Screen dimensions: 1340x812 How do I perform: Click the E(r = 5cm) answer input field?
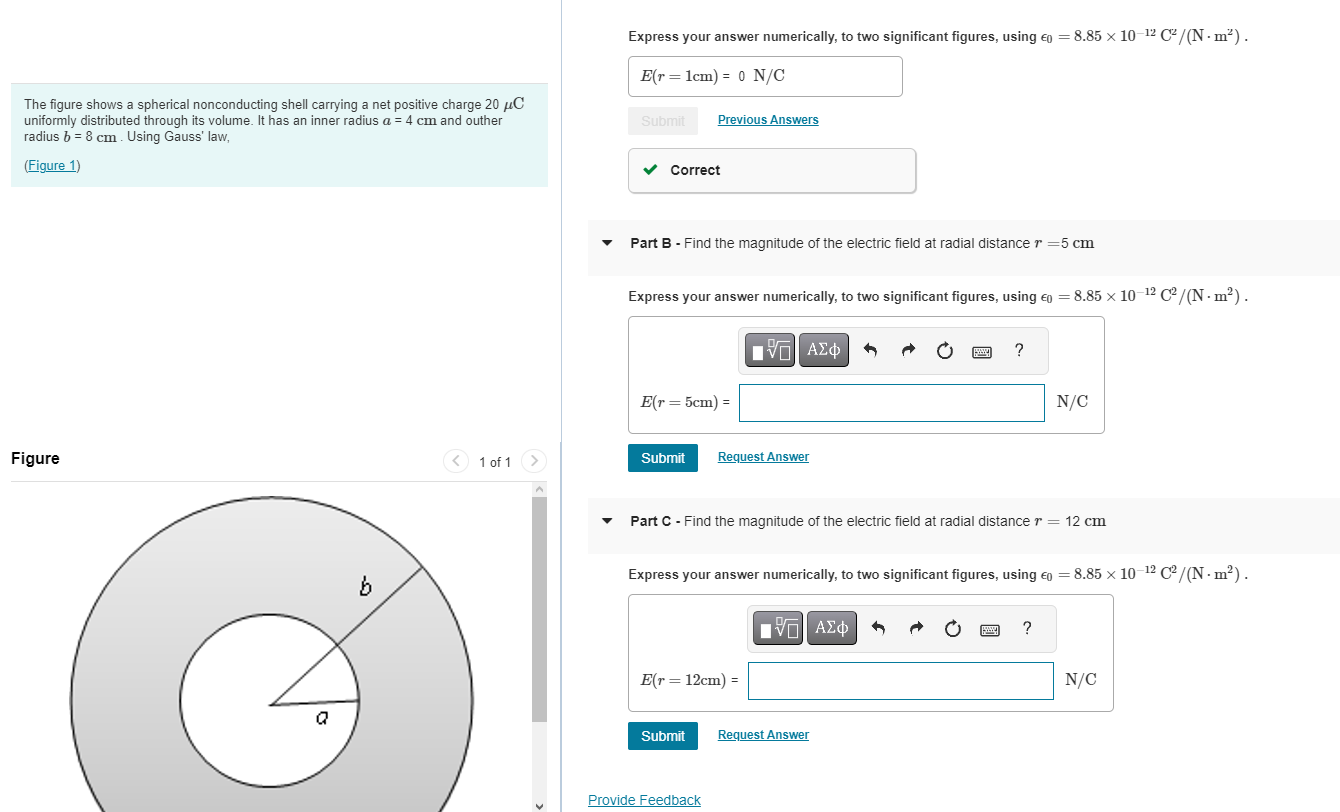(891, 402)
